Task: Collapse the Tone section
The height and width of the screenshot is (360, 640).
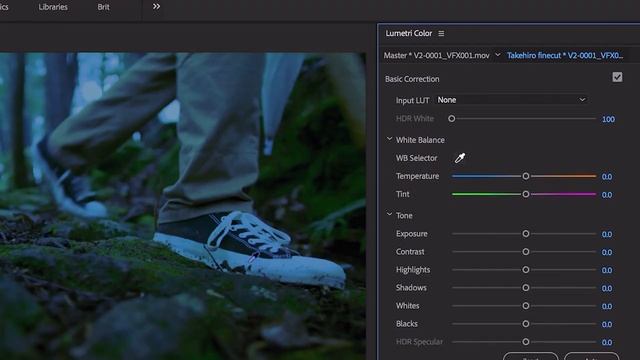Action: coord(389,215)
